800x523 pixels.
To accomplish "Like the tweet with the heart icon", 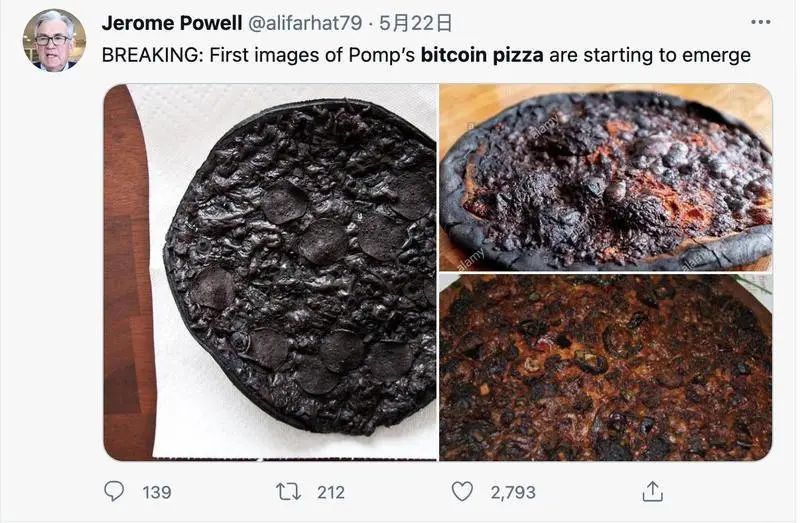I will pos(461,491).
